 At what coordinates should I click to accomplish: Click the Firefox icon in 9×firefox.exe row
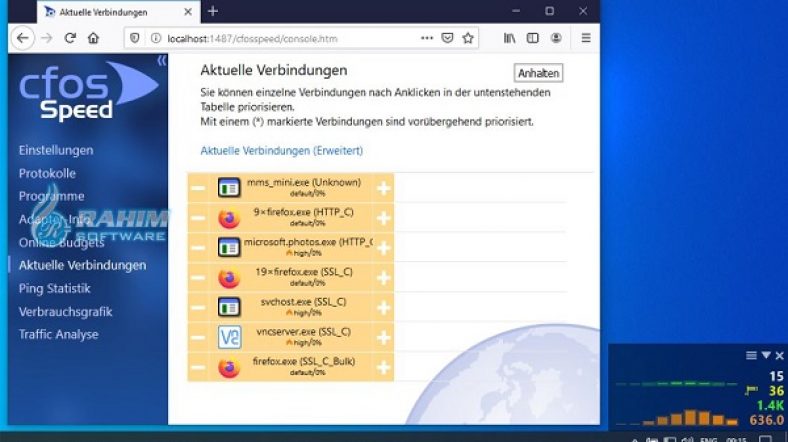pos(229,218)
